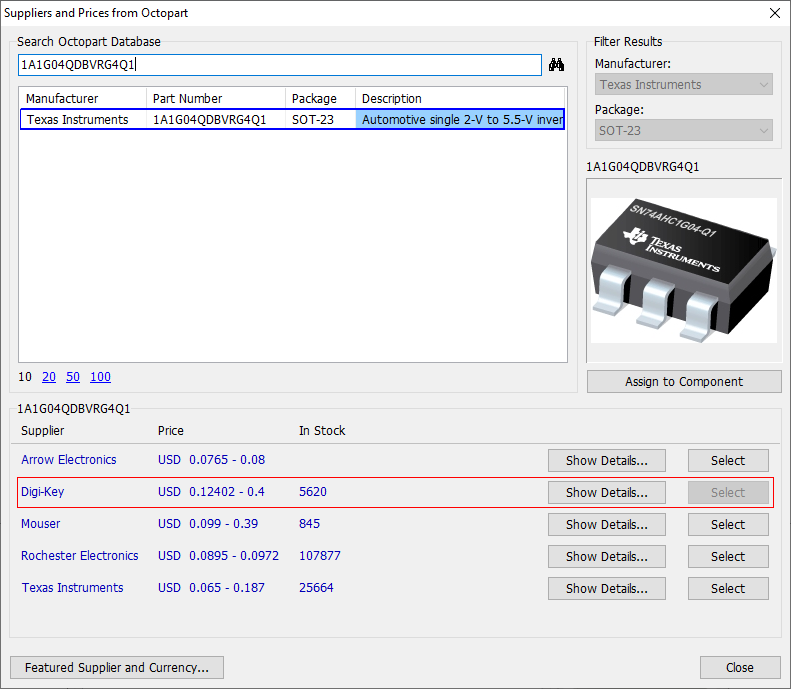
Task: Click the 1A1G04QDBVRG4Q1 part number cell
Action: tap(209, 120)
